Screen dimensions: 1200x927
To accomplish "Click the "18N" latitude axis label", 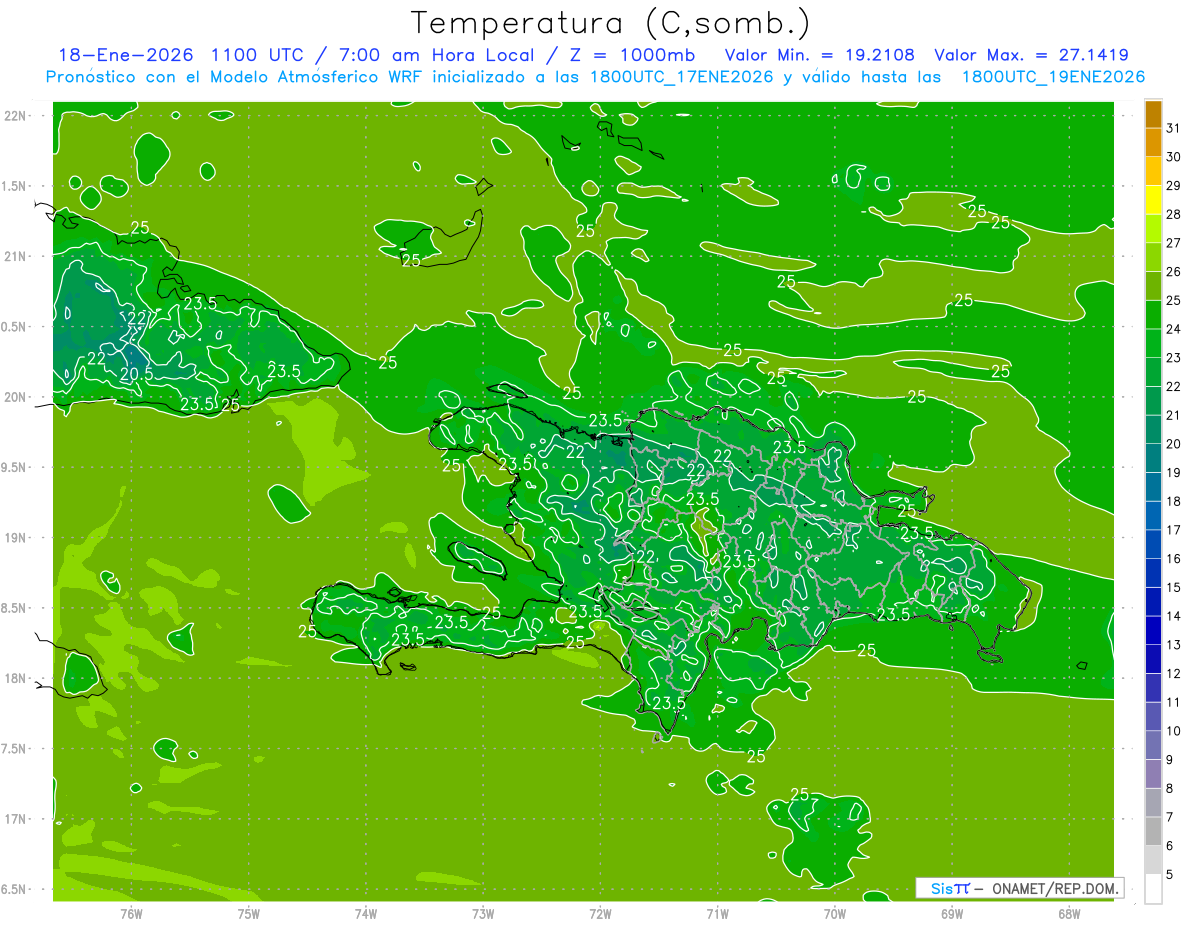I will [15, 678].
